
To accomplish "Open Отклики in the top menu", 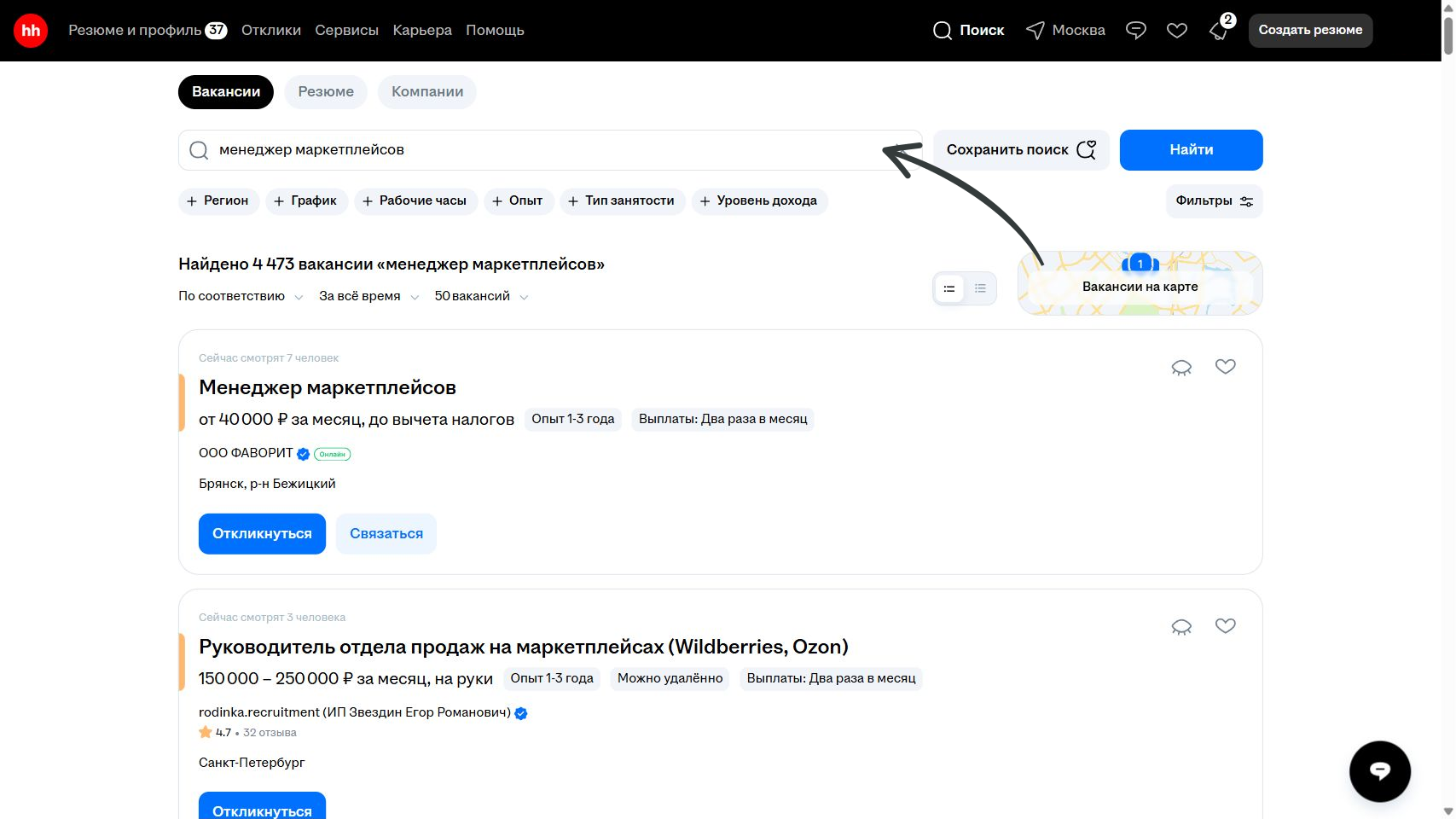I will [x=271, y=30].
